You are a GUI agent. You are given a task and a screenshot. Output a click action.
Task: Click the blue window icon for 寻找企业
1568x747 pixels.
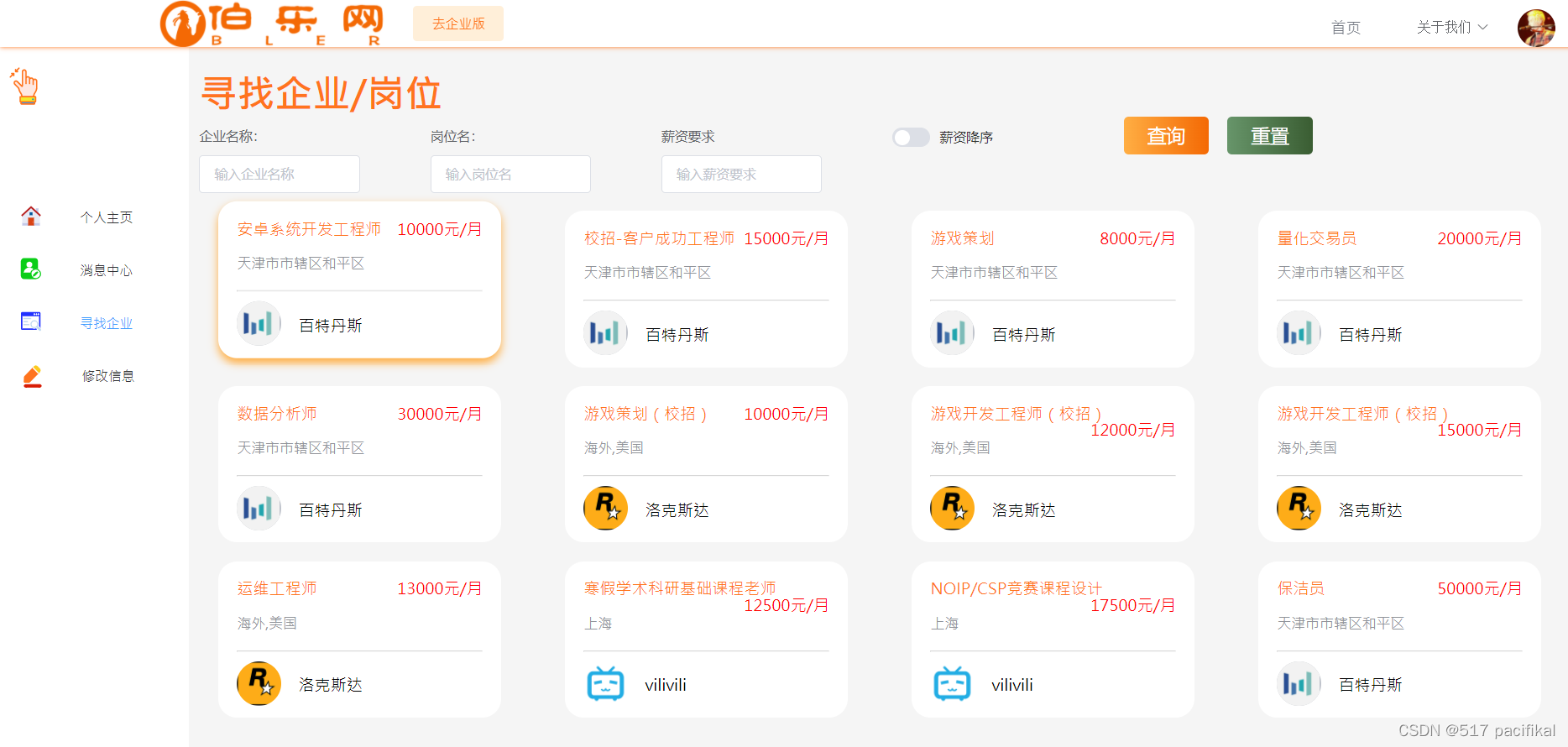click(31, 321)
